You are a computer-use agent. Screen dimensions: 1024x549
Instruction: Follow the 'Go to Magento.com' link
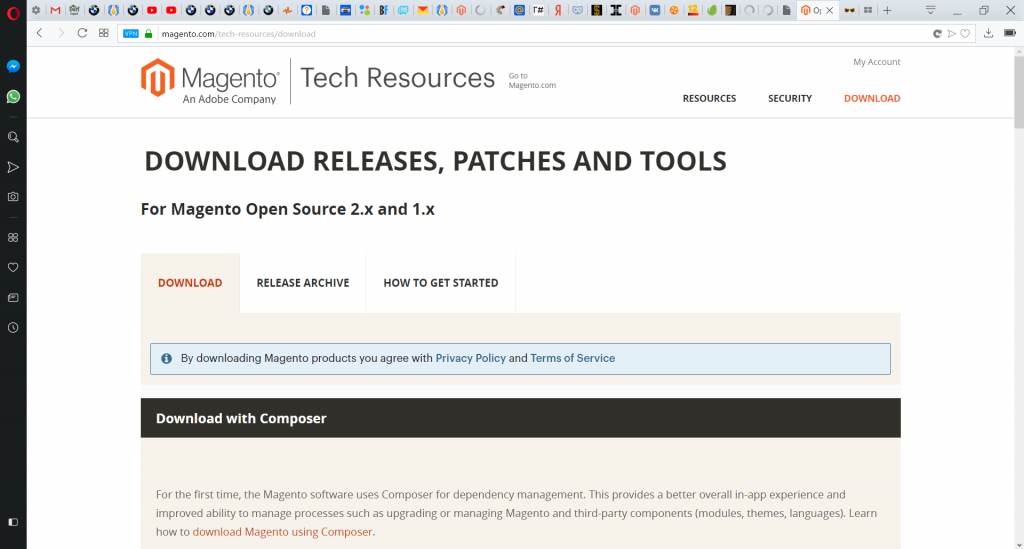pyautogui.click(x=532, y=80)
